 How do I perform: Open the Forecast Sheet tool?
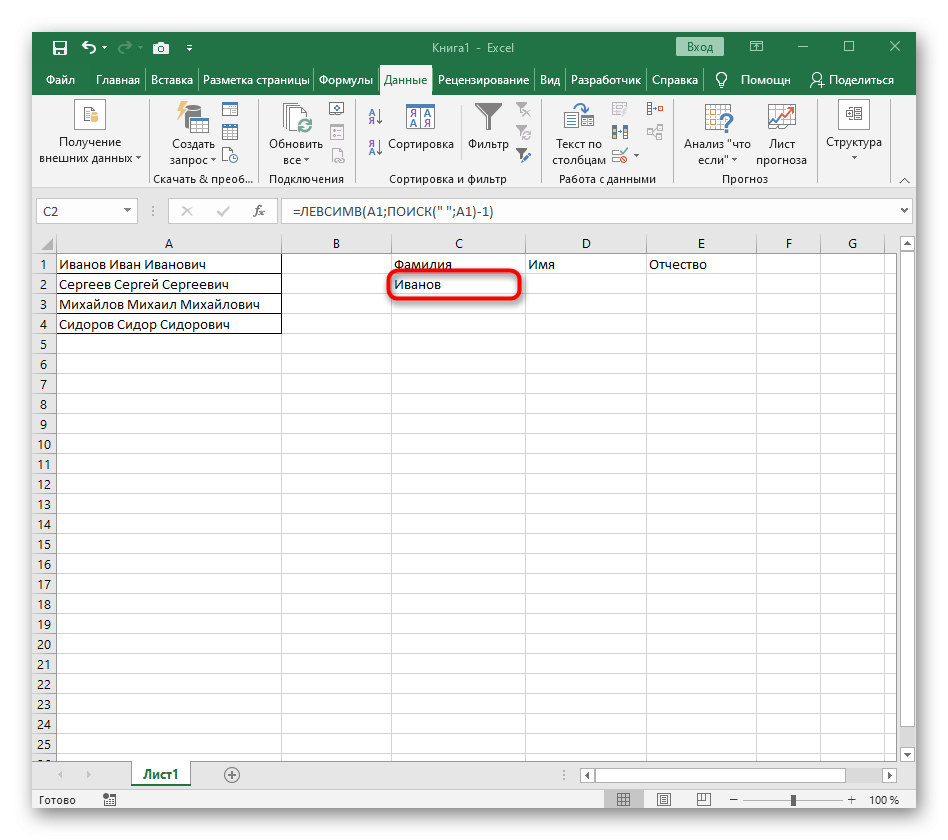tap(781, 118)
